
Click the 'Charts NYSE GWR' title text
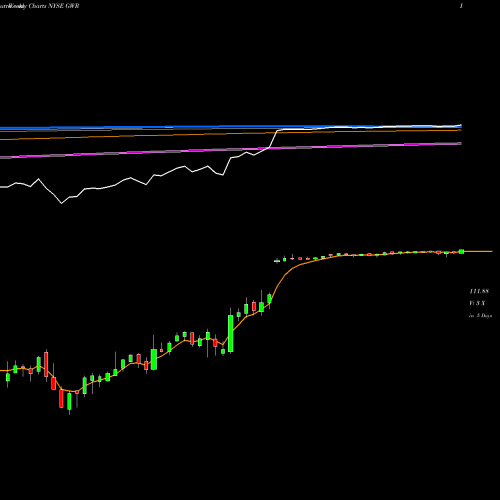click(54, 6)
